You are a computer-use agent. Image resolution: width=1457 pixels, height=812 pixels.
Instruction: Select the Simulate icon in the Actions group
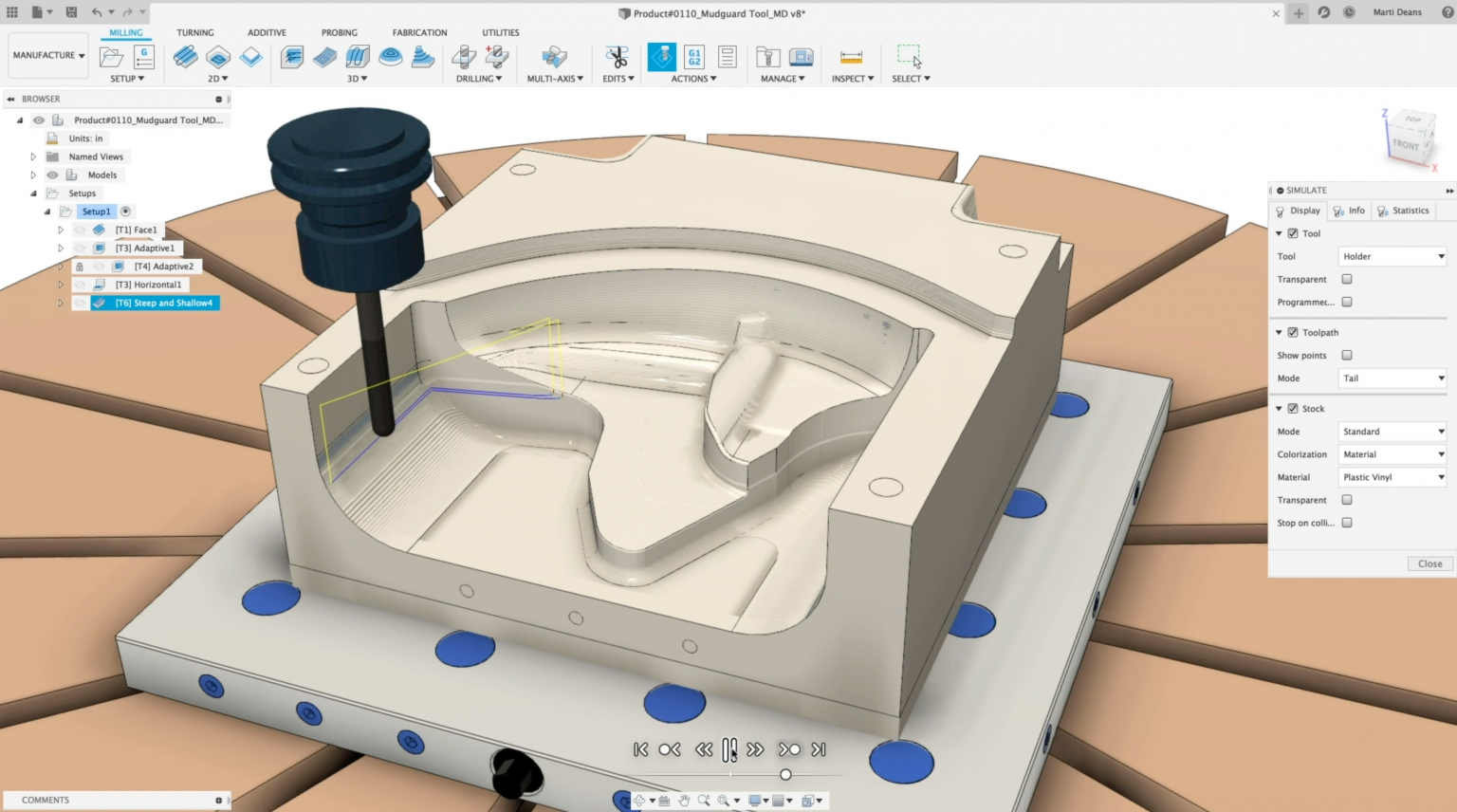661,56
